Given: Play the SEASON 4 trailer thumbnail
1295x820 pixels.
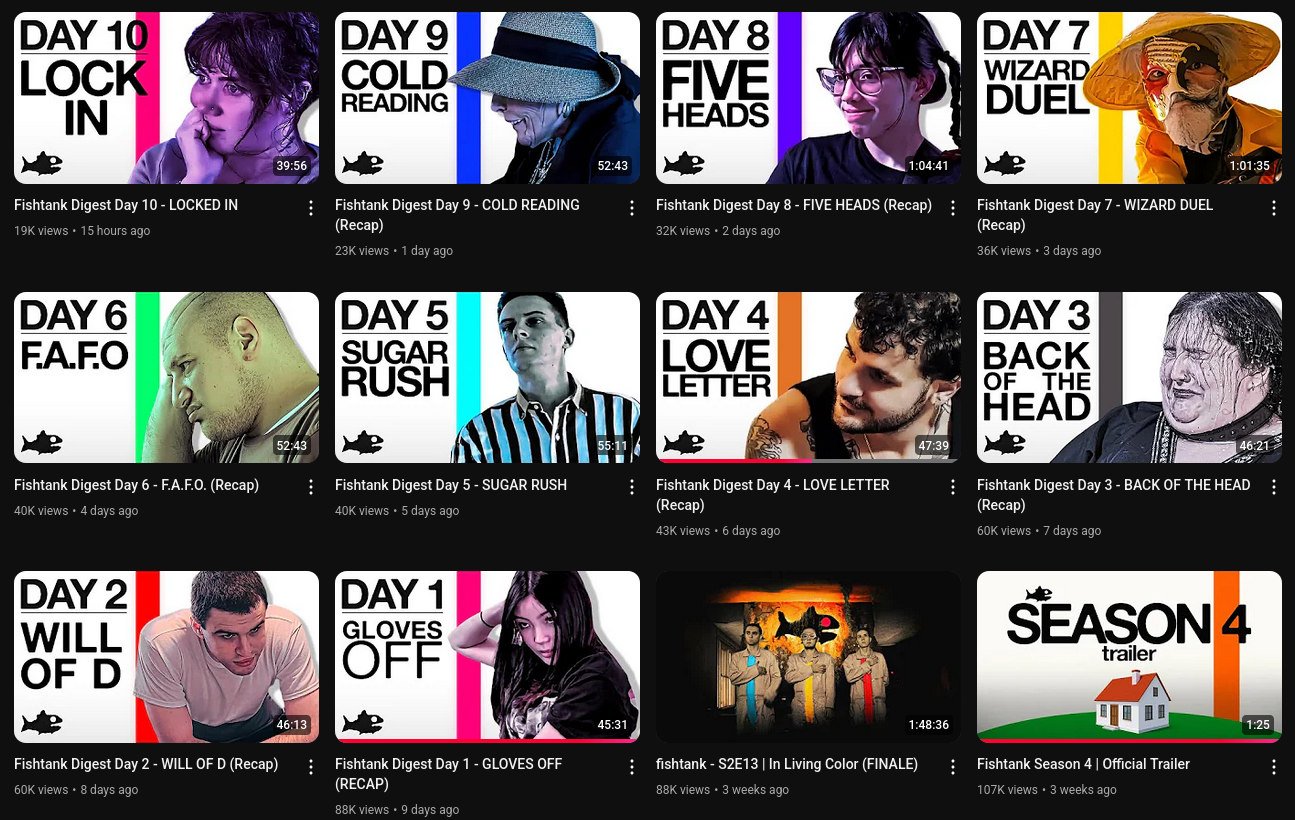Looking at the screenshot, I should [1129, 657].
